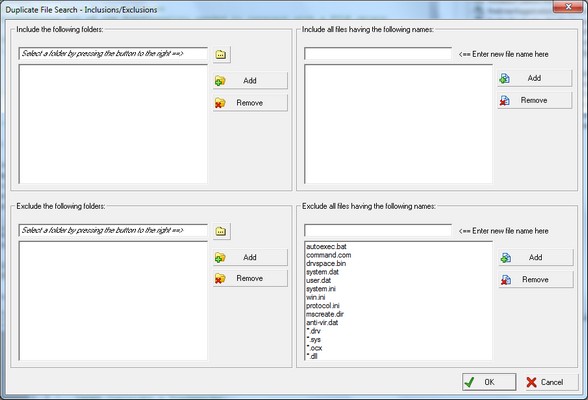Select protocol.ini in the exclude list
The height and width of the screenshot is (400, 588).
[x=323, y=306]
